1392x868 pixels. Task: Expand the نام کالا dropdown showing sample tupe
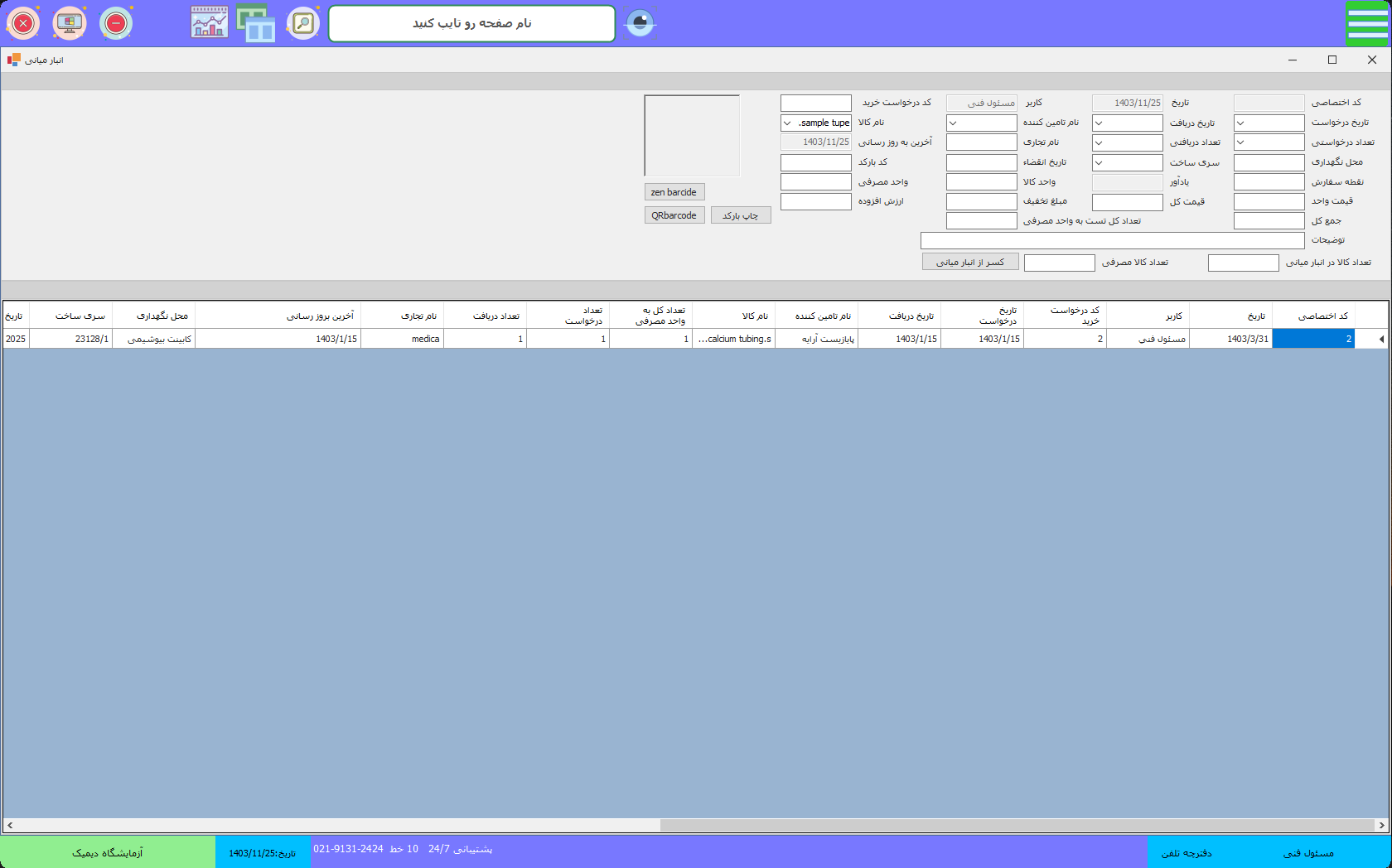point(787,123)
